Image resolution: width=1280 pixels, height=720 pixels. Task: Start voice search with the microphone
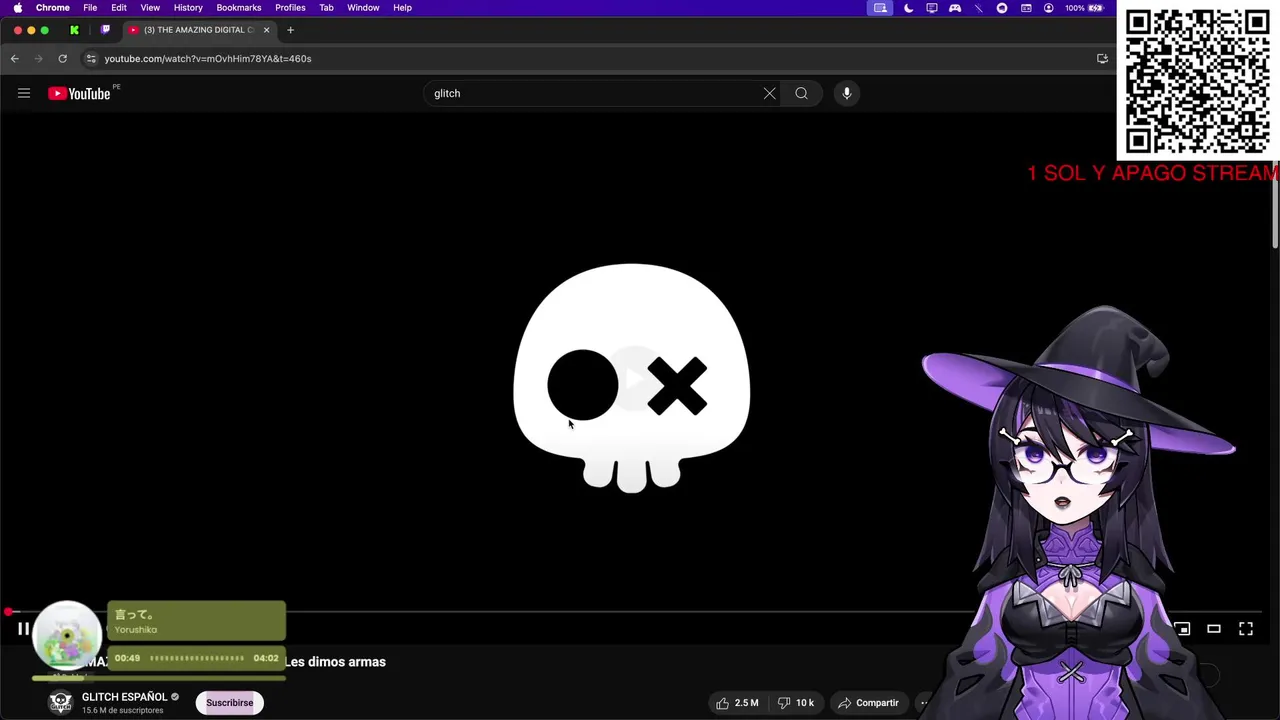(846, 93)
